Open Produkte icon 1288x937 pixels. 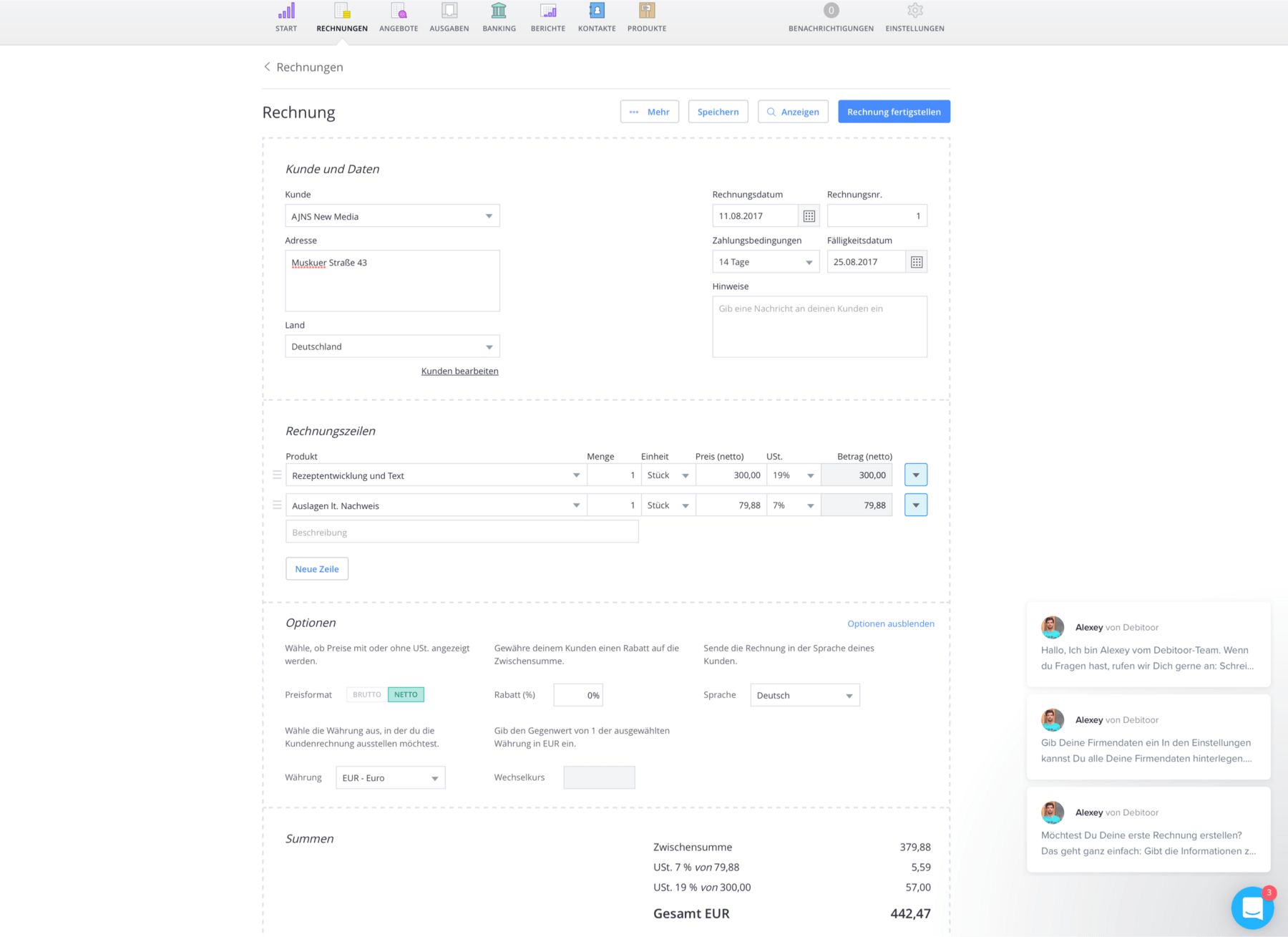point(647,11)
